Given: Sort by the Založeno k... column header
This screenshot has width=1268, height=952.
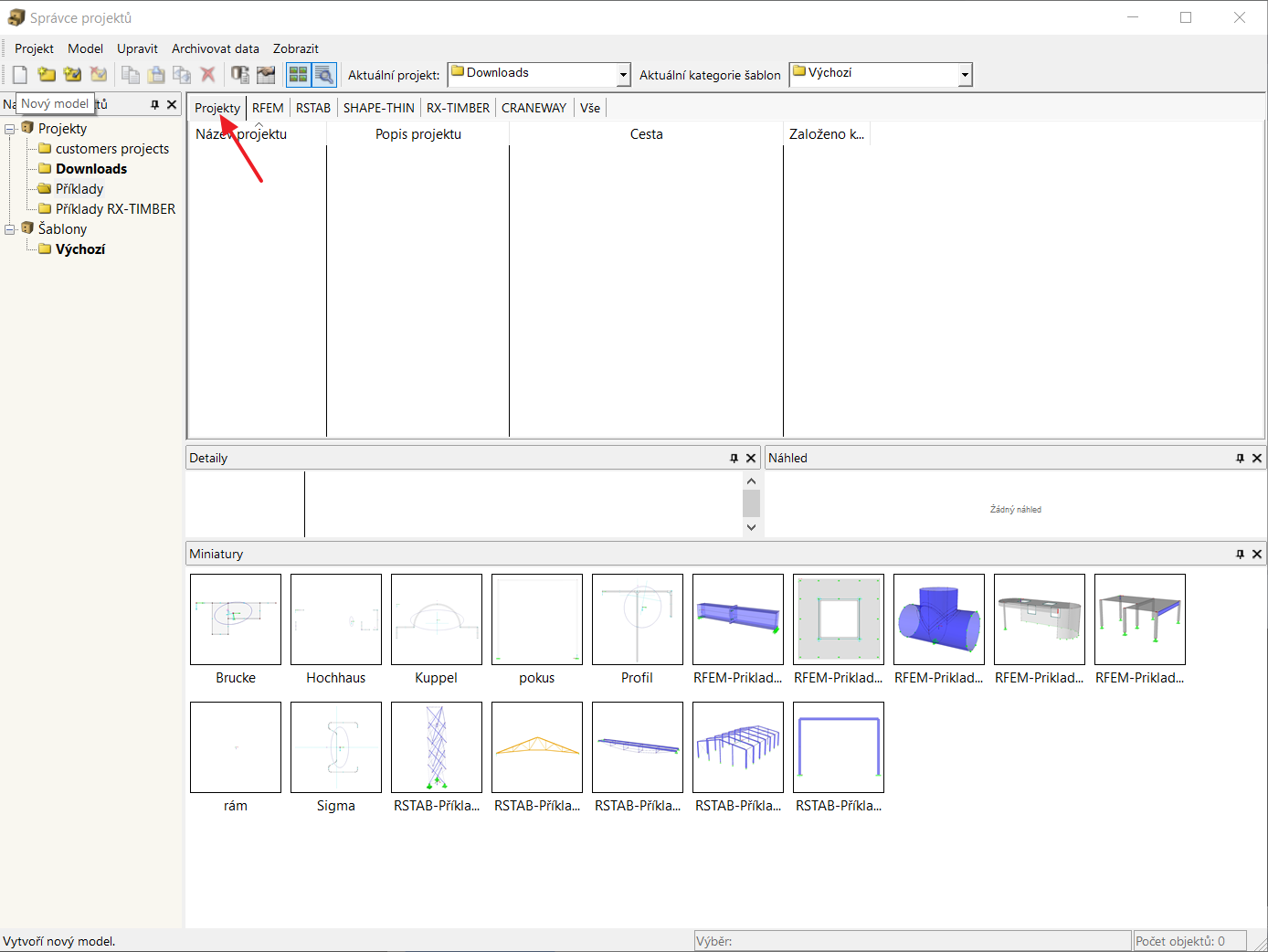Looking at the screenshot, I should (827, 134).
